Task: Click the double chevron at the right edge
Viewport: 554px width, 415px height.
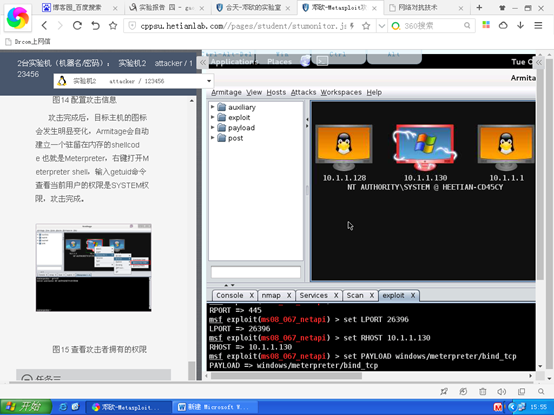Action: 539,63
